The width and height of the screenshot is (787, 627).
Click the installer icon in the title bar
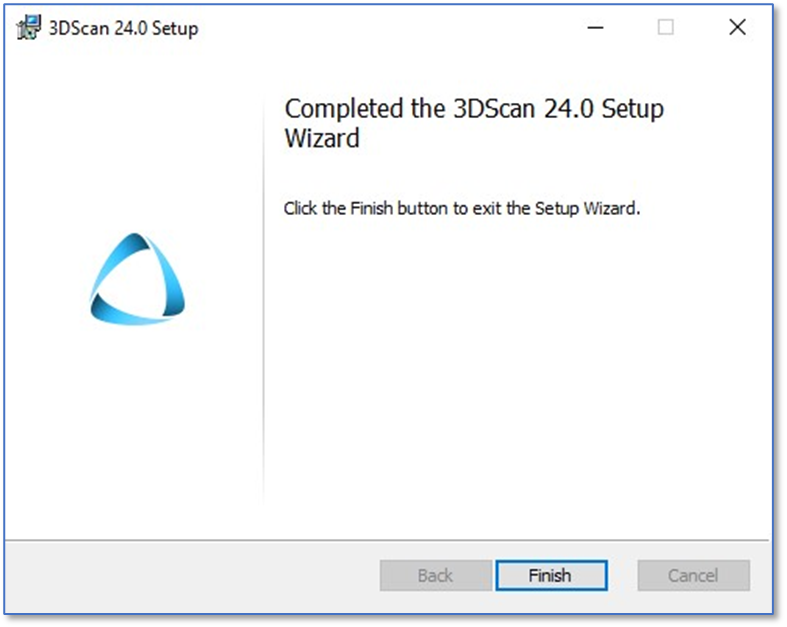[x=28, y=28]
